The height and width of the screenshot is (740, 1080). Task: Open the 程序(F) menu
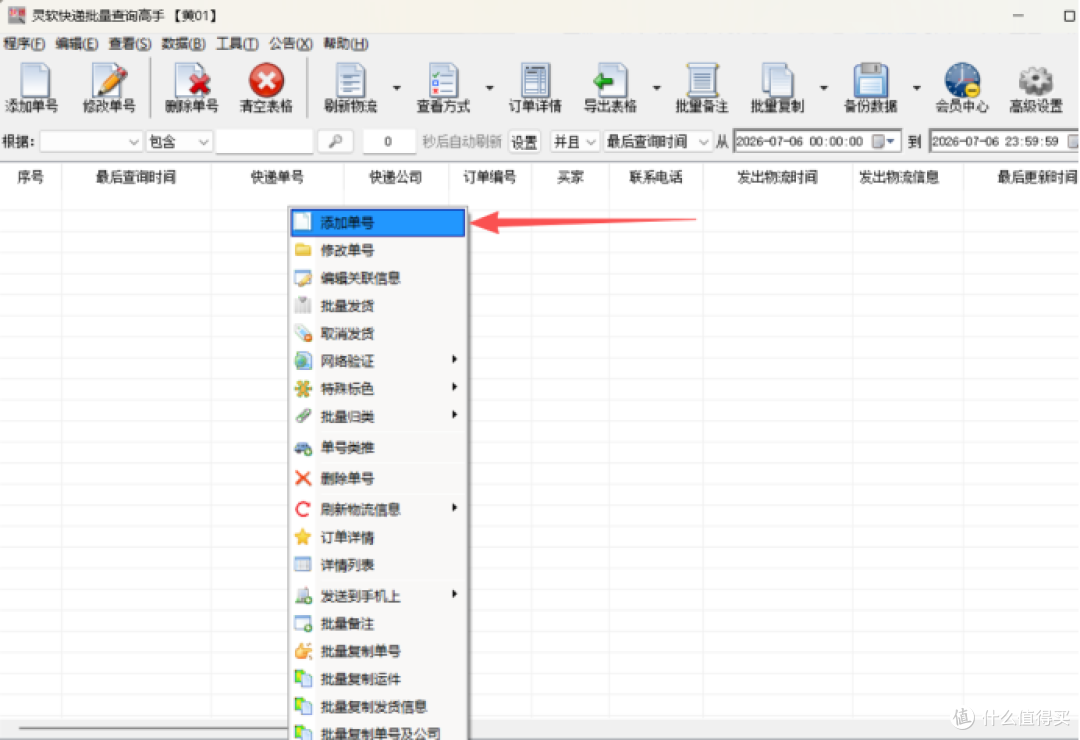pyautogui.click(x=24, y=44)
